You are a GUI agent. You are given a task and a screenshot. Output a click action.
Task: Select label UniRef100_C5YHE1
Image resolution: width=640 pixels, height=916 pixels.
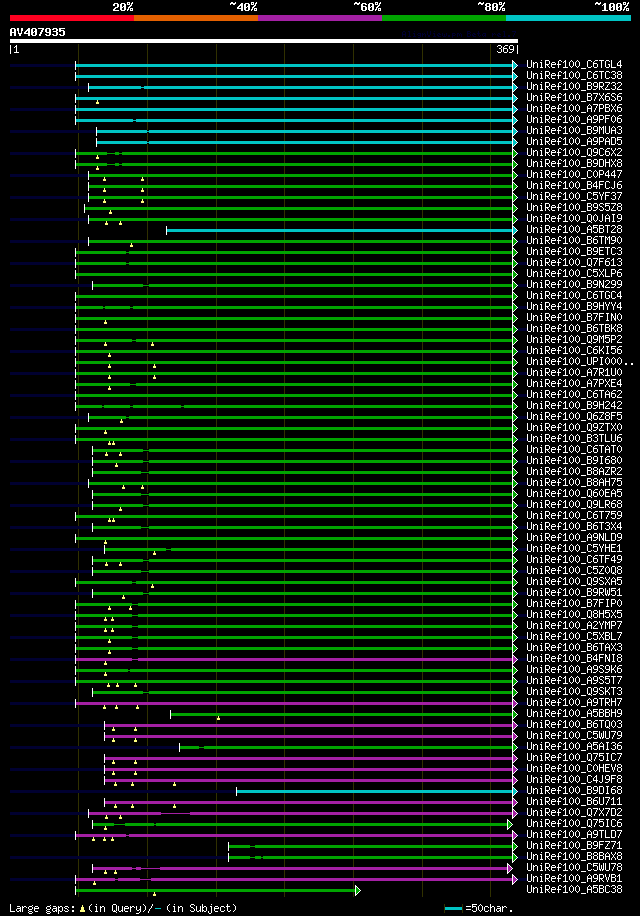[574, 549]
